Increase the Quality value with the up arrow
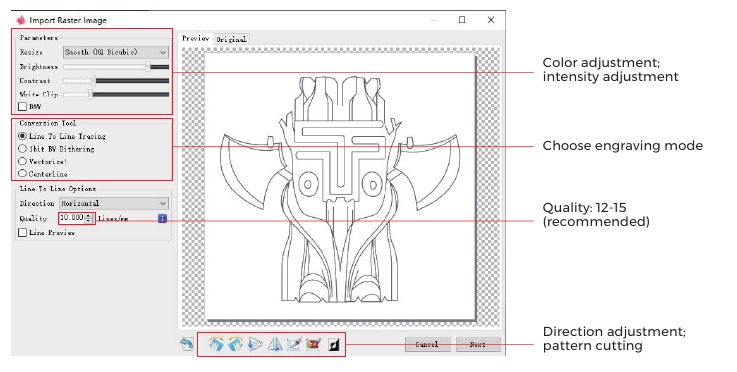This screenshot has width=737, height=372. [x=89, y=215]
